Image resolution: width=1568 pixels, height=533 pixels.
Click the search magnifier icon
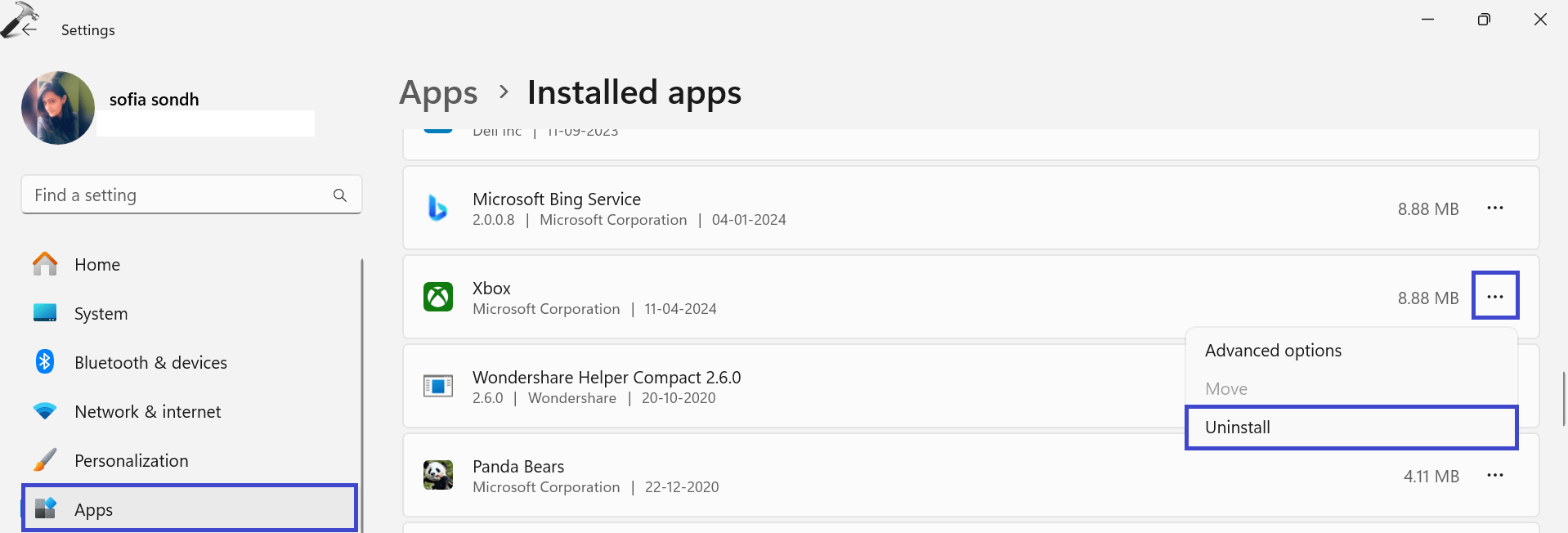click(339, 195)
